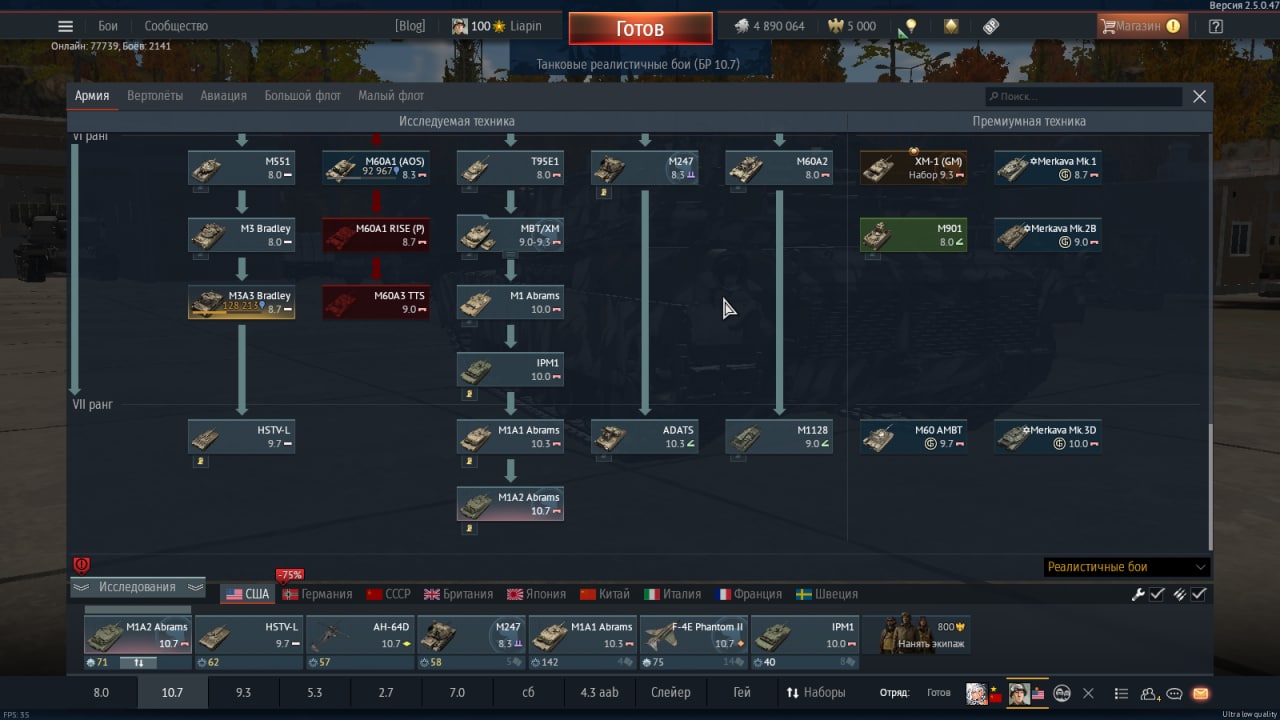Switch to Малый флот tab

(x=391, y=96)
